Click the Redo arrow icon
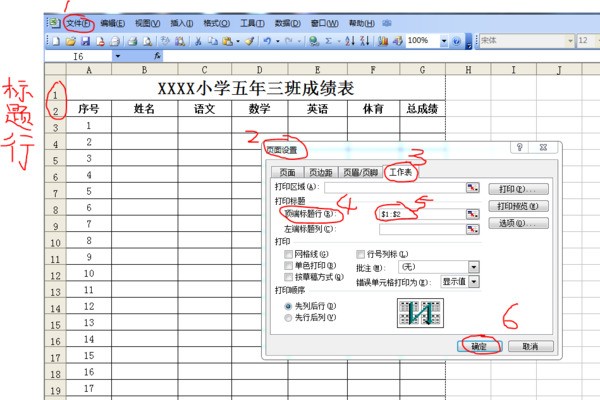The width and height of the screenshot is (600, 400). coord(289,41)
